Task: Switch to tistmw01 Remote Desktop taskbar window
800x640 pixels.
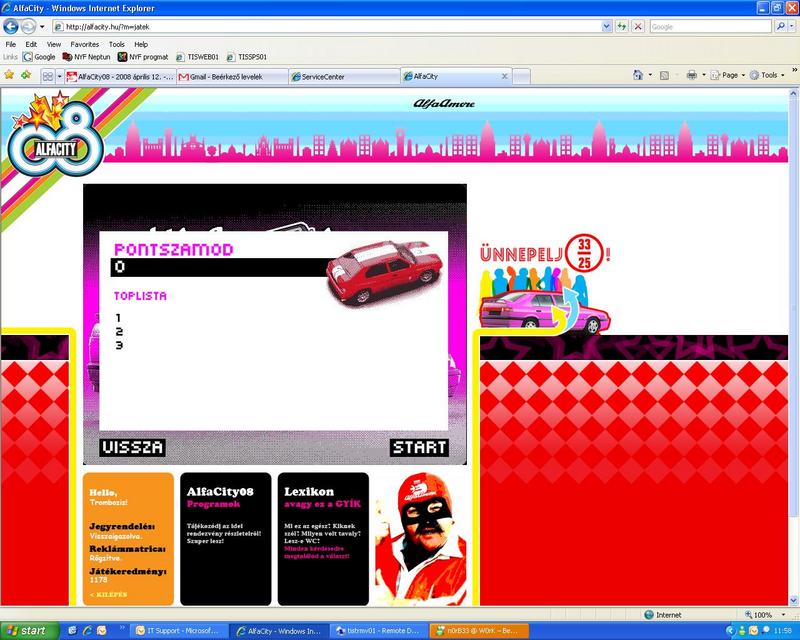Action: (x=379, y=631)
